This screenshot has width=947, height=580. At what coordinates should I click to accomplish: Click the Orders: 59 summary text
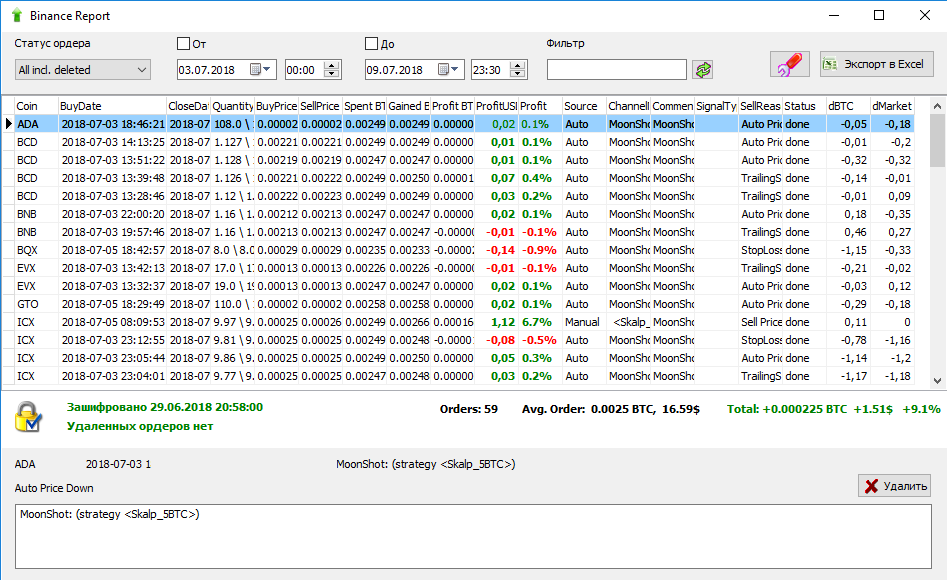[x=469, y=409]
